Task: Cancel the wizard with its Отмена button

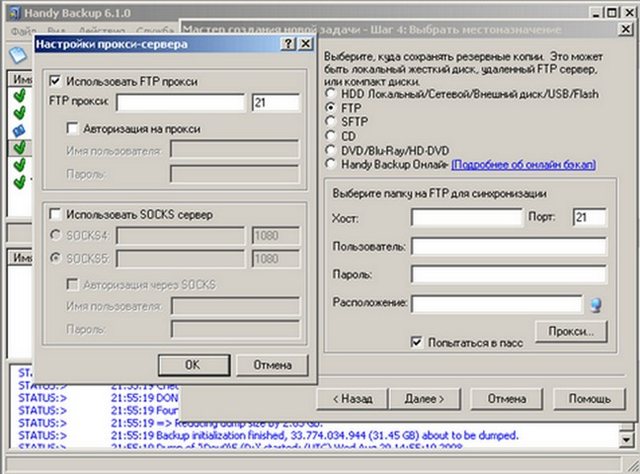Action: 507,398
